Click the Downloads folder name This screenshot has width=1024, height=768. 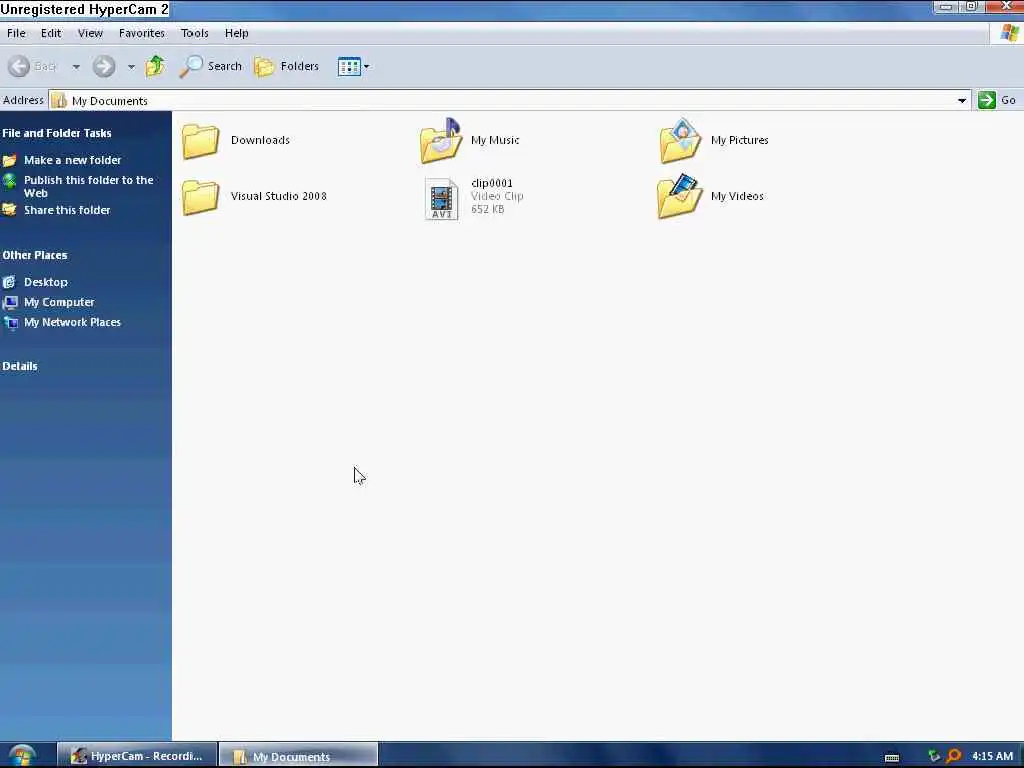point(260,140)
